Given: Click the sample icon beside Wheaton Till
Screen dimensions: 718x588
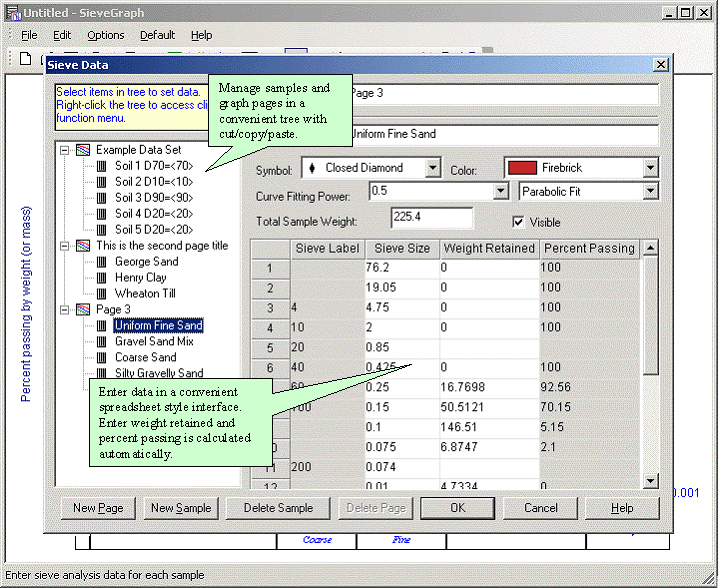Looking at the screenshot, I should coord(102,294).
